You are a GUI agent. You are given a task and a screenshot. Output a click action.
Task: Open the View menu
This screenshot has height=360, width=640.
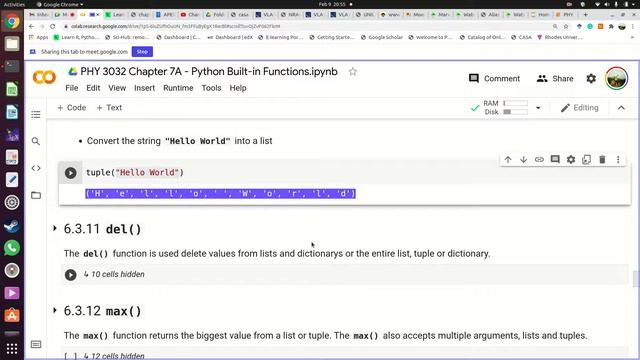coord(117,88)
